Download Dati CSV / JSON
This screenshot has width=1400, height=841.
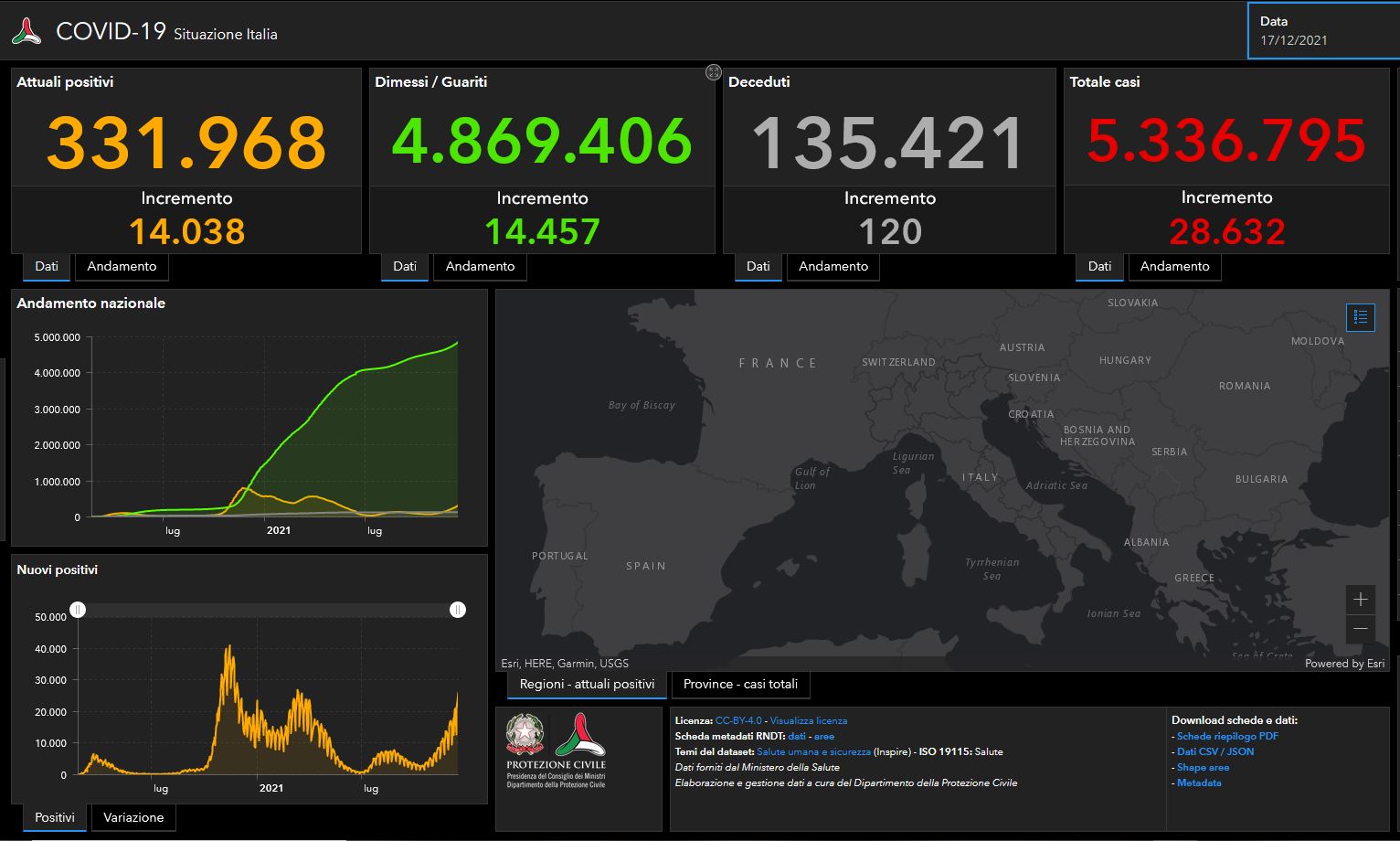[x=1215, y=751]
